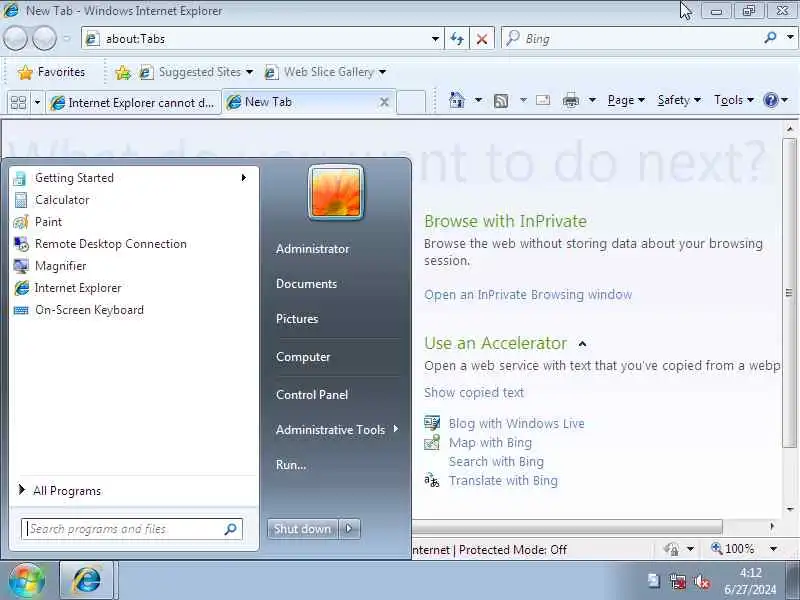Image resolution: width=800 pixels, height=600 pixels.
Task: Click the Forward navigation button
Action: pos(45,39)
